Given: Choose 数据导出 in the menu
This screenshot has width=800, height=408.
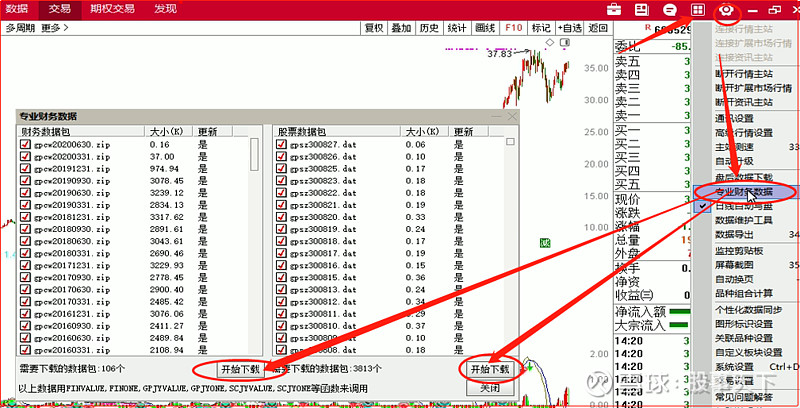Looking at the screenshot, I should coord(734,235).
